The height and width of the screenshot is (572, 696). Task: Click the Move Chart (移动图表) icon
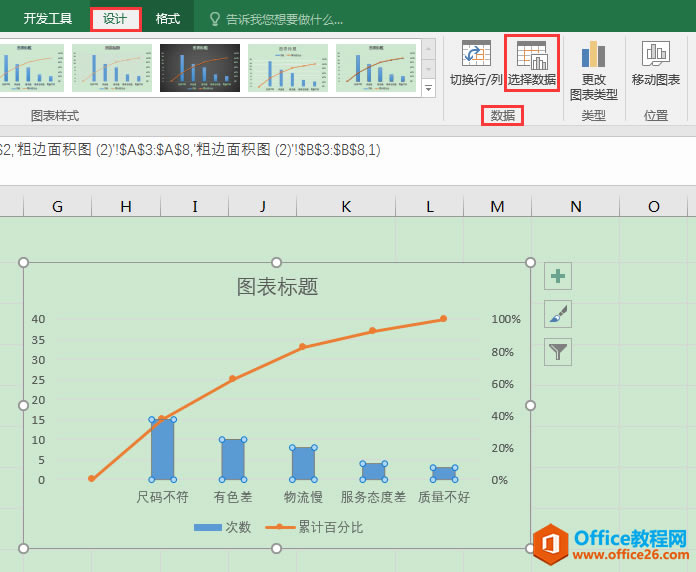click(x=656, y=53)
